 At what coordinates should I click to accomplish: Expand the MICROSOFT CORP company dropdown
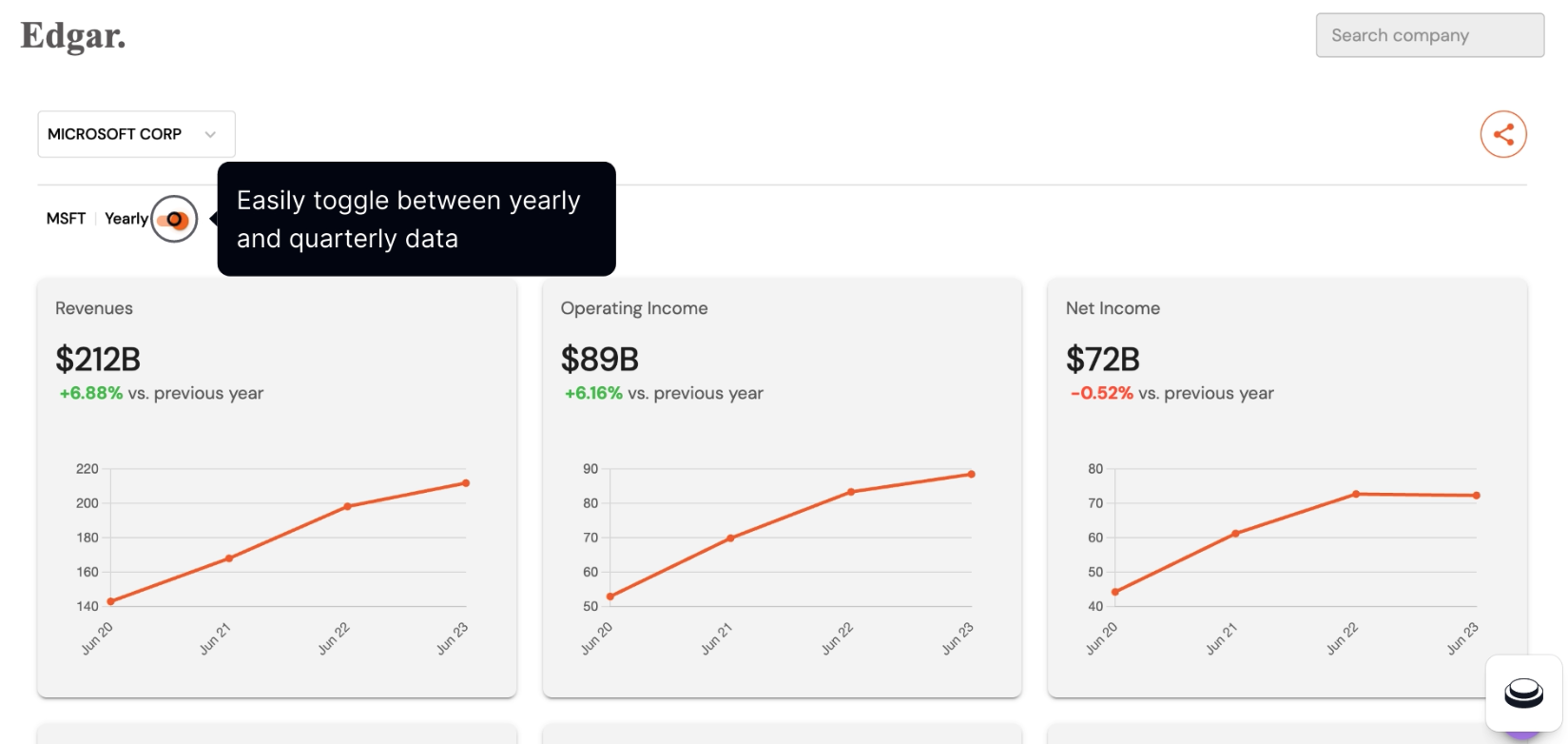tap(136, 134)
